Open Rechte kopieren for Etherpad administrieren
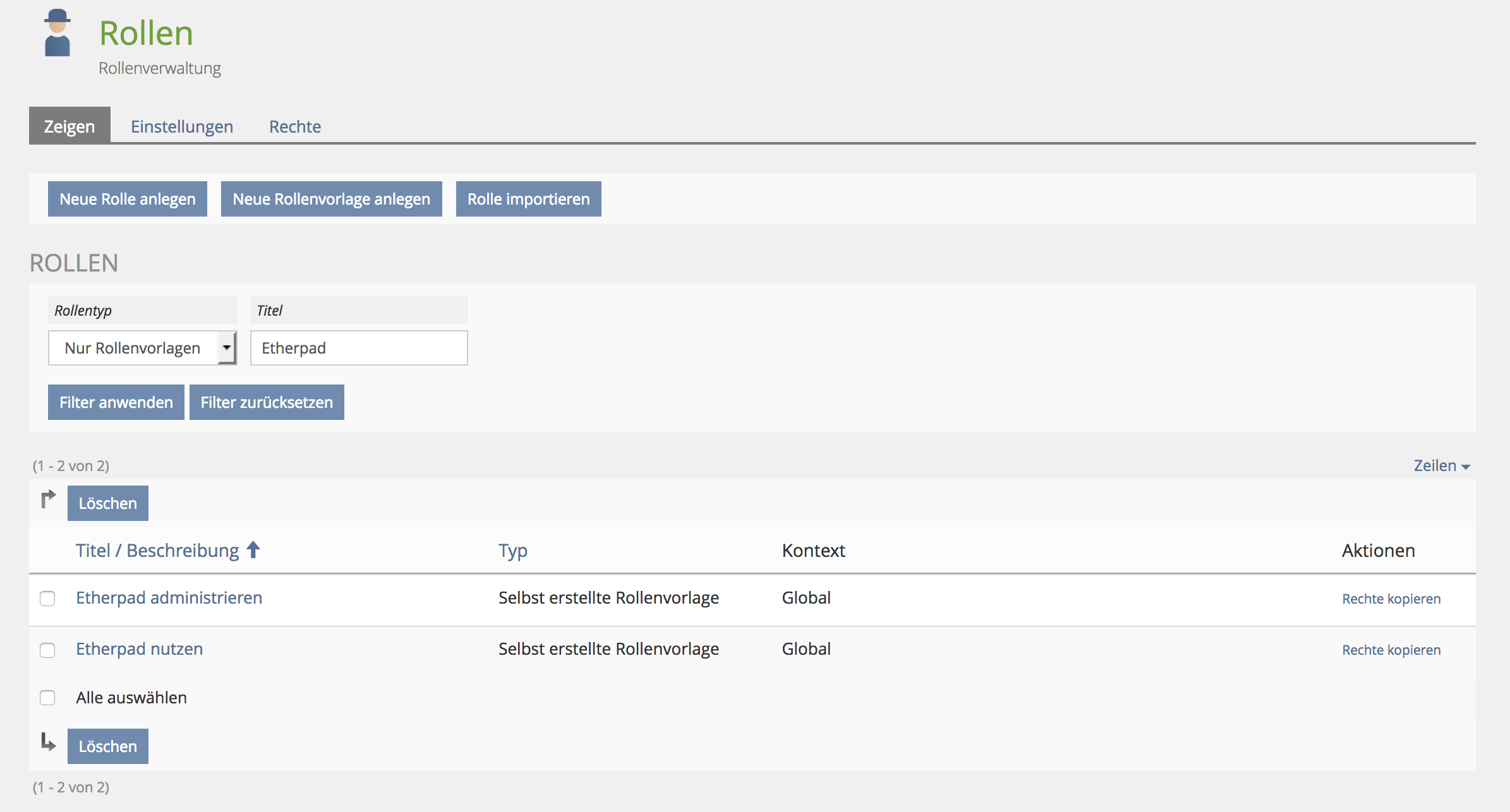 [1391, 599]
